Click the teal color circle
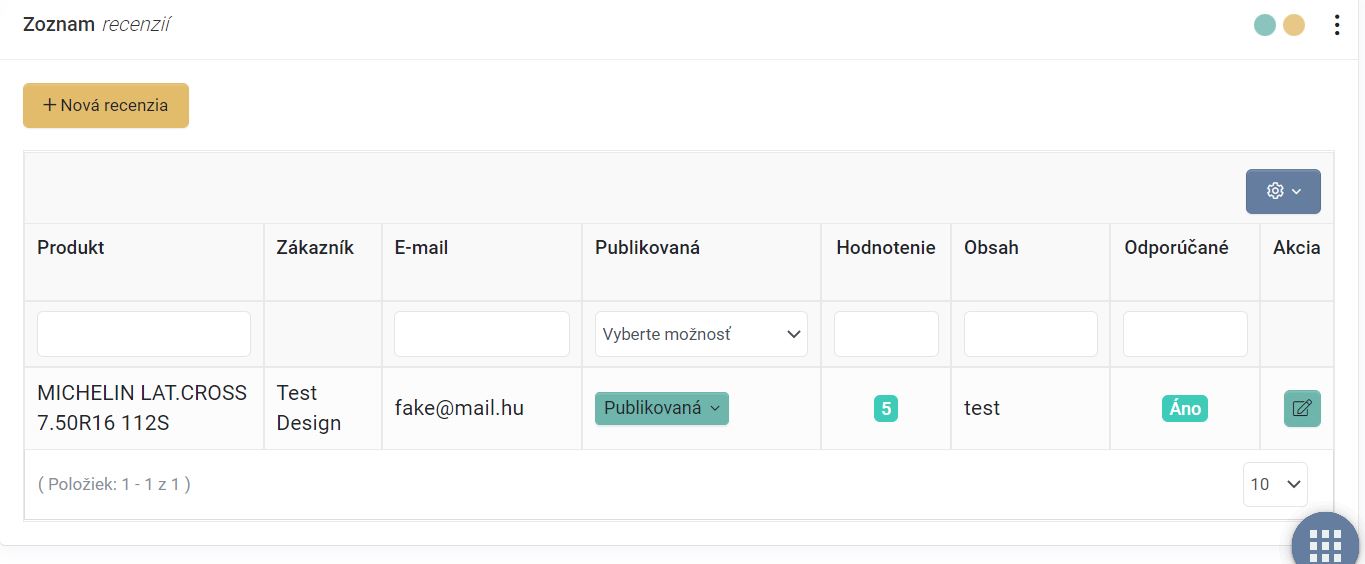This screenshot has height=564, width=1365. click(x=1265, y=25)
